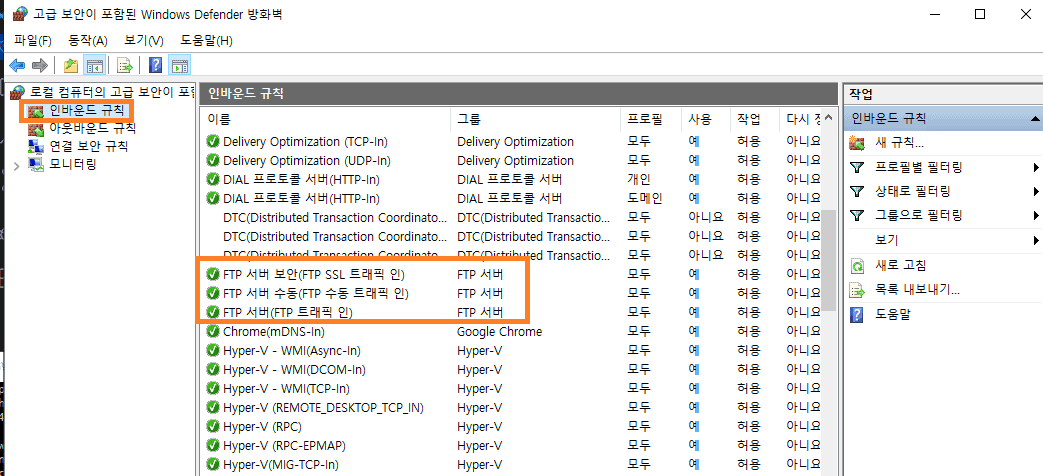Click the Back arrow in the toolbar

click(17, 65)
